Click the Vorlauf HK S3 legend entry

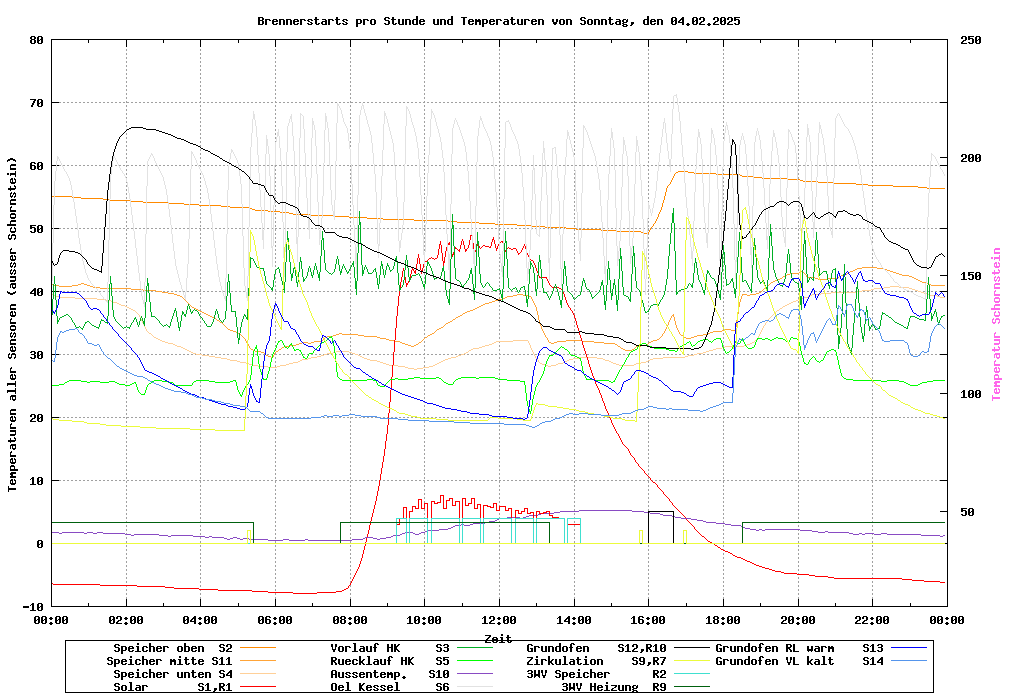[x=390, y=648]
